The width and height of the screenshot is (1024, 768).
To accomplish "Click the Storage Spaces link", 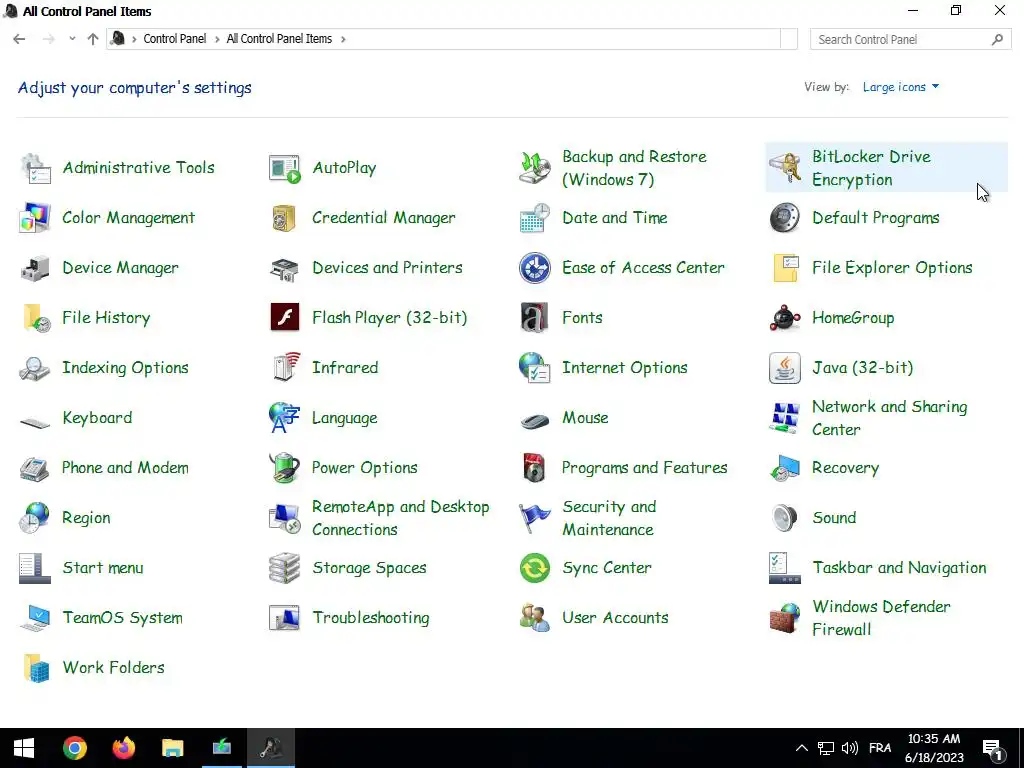I will [x=369, y=568].
